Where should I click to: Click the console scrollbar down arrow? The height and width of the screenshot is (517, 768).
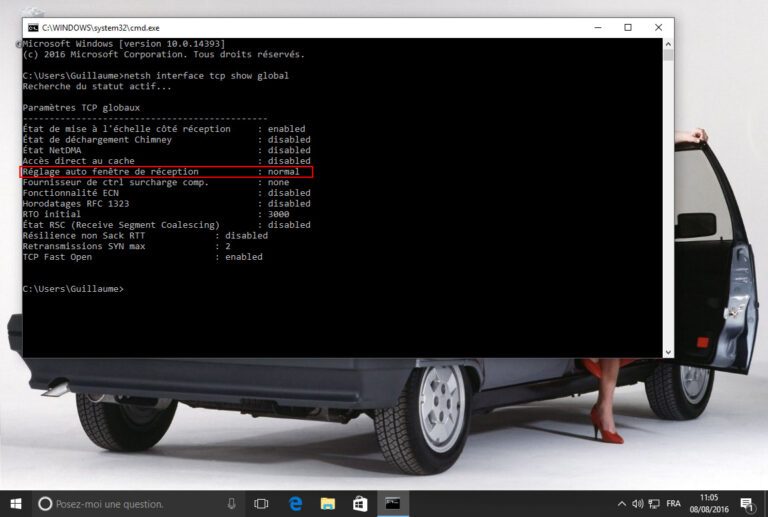668,351
